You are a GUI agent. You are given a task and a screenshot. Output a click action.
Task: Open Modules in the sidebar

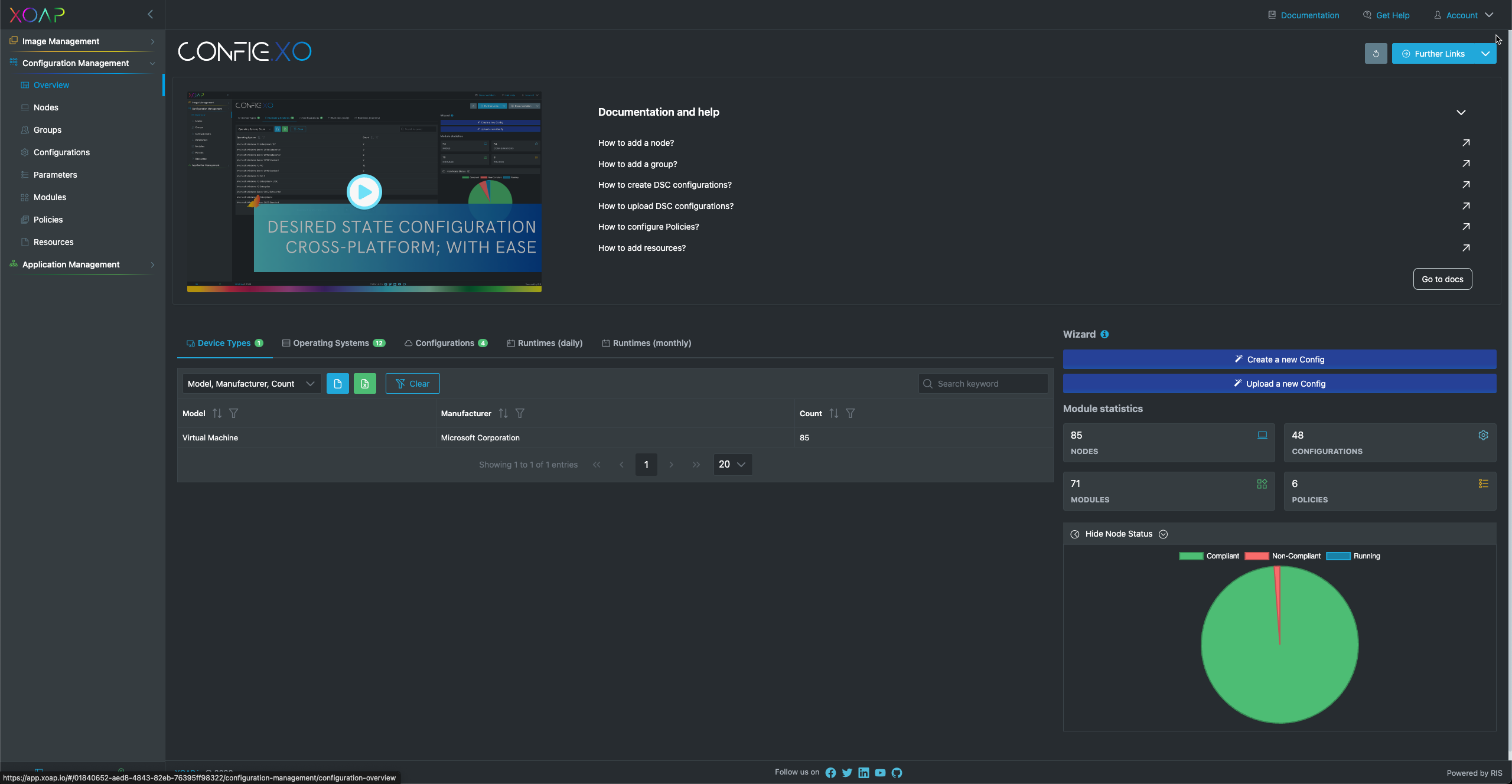(50, 197)
